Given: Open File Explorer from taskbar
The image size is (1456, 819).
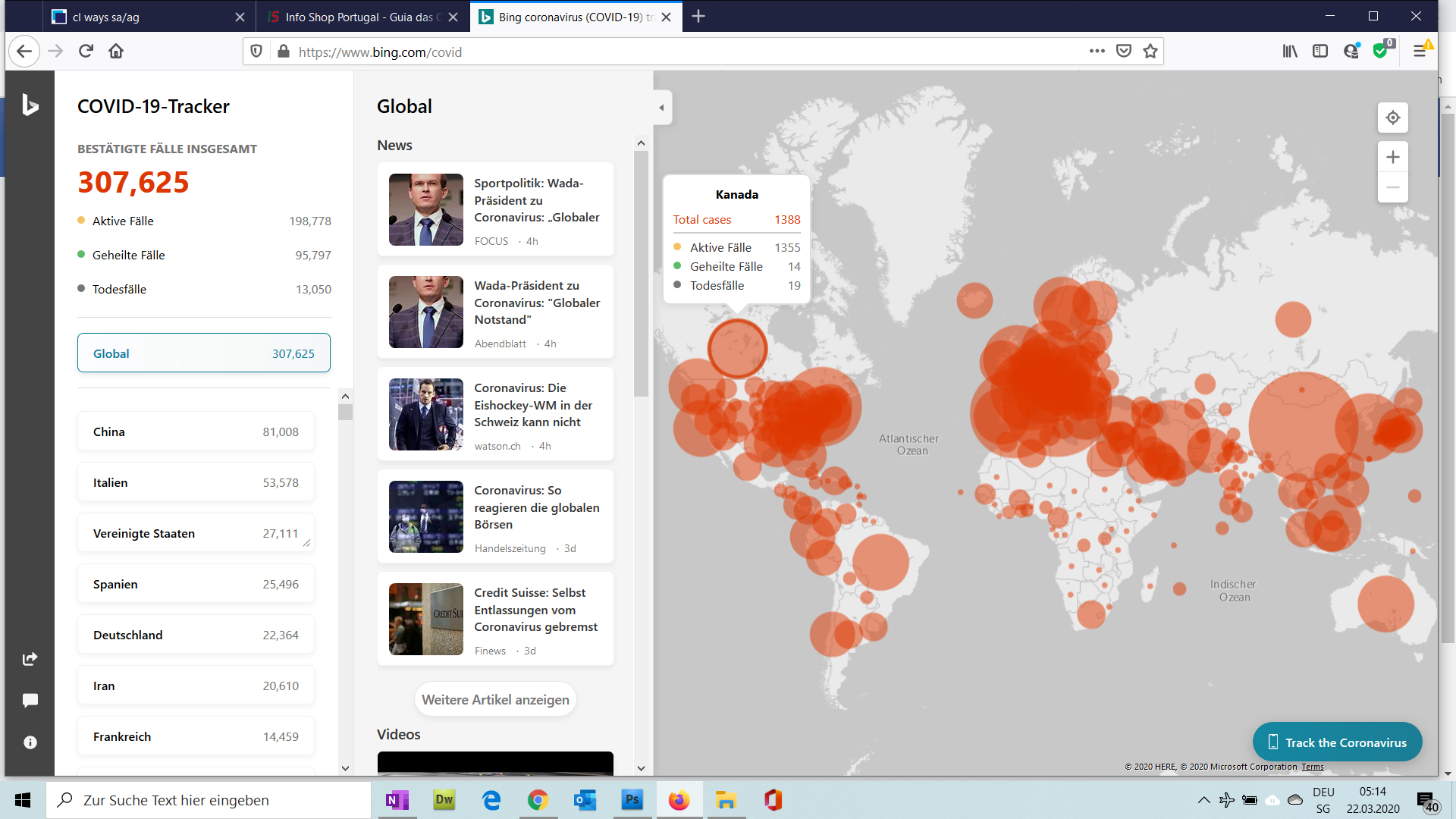Looking at the screenshot, I should (x=726, y=800).
